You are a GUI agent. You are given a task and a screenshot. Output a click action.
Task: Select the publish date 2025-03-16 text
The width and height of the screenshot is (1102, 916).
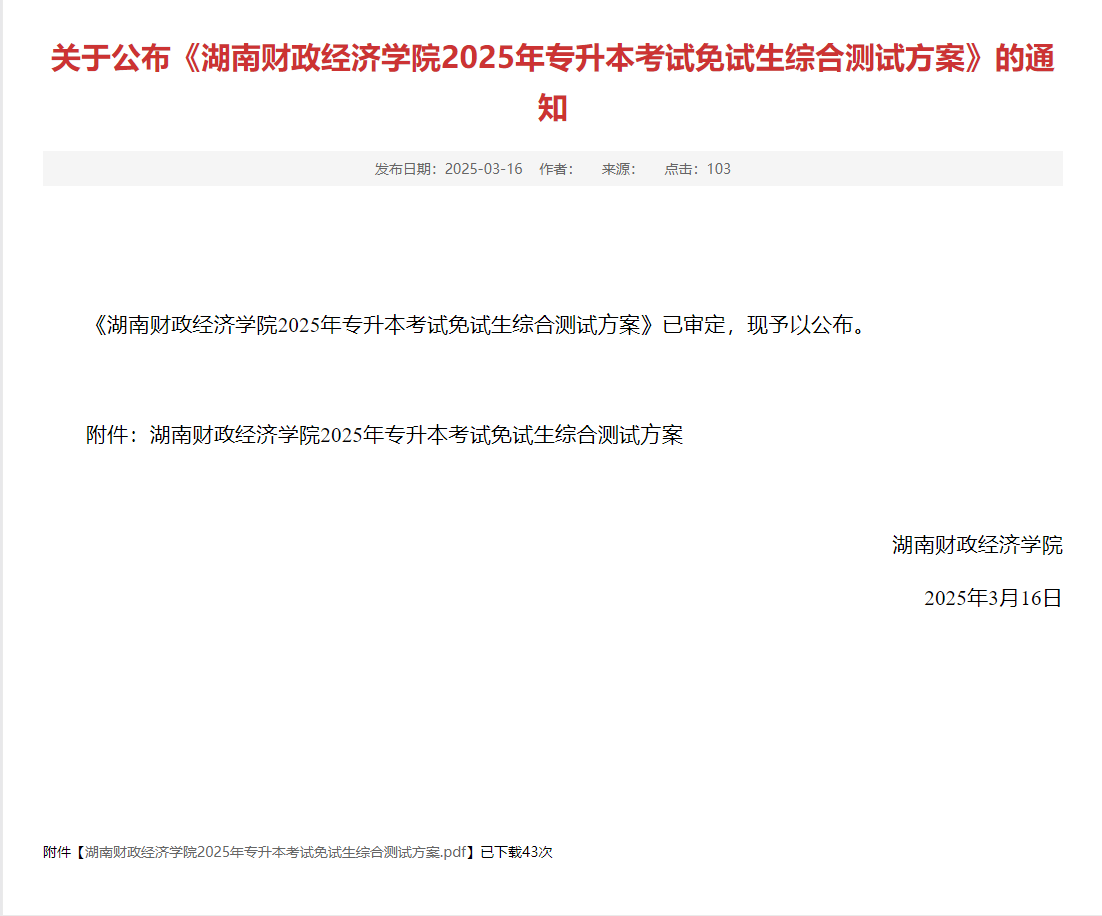[x=484, y=169]
